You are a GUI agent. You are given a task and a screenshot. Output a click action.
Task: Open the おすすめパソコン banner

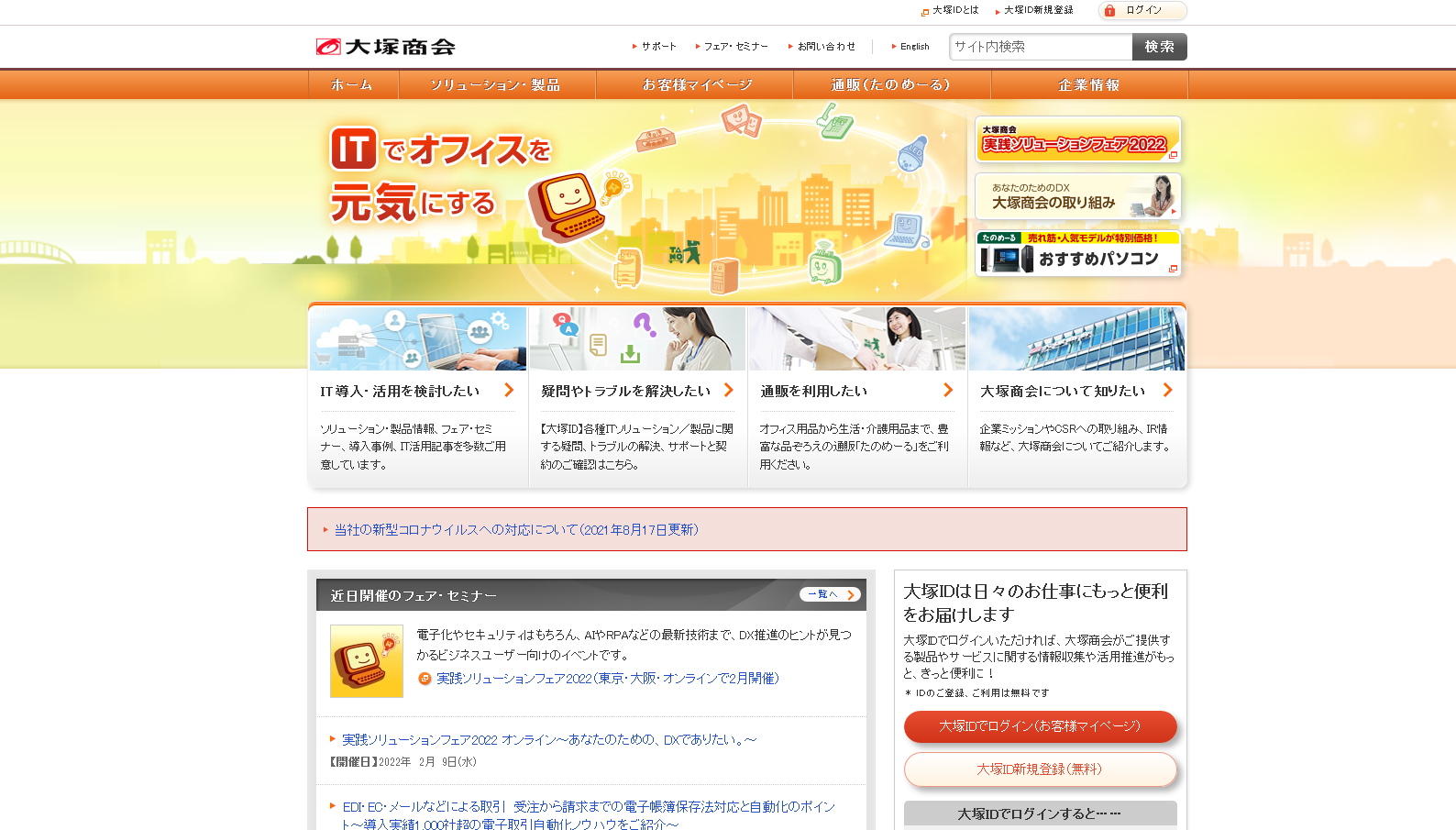pyautogui.click(x=1077, y=253)
